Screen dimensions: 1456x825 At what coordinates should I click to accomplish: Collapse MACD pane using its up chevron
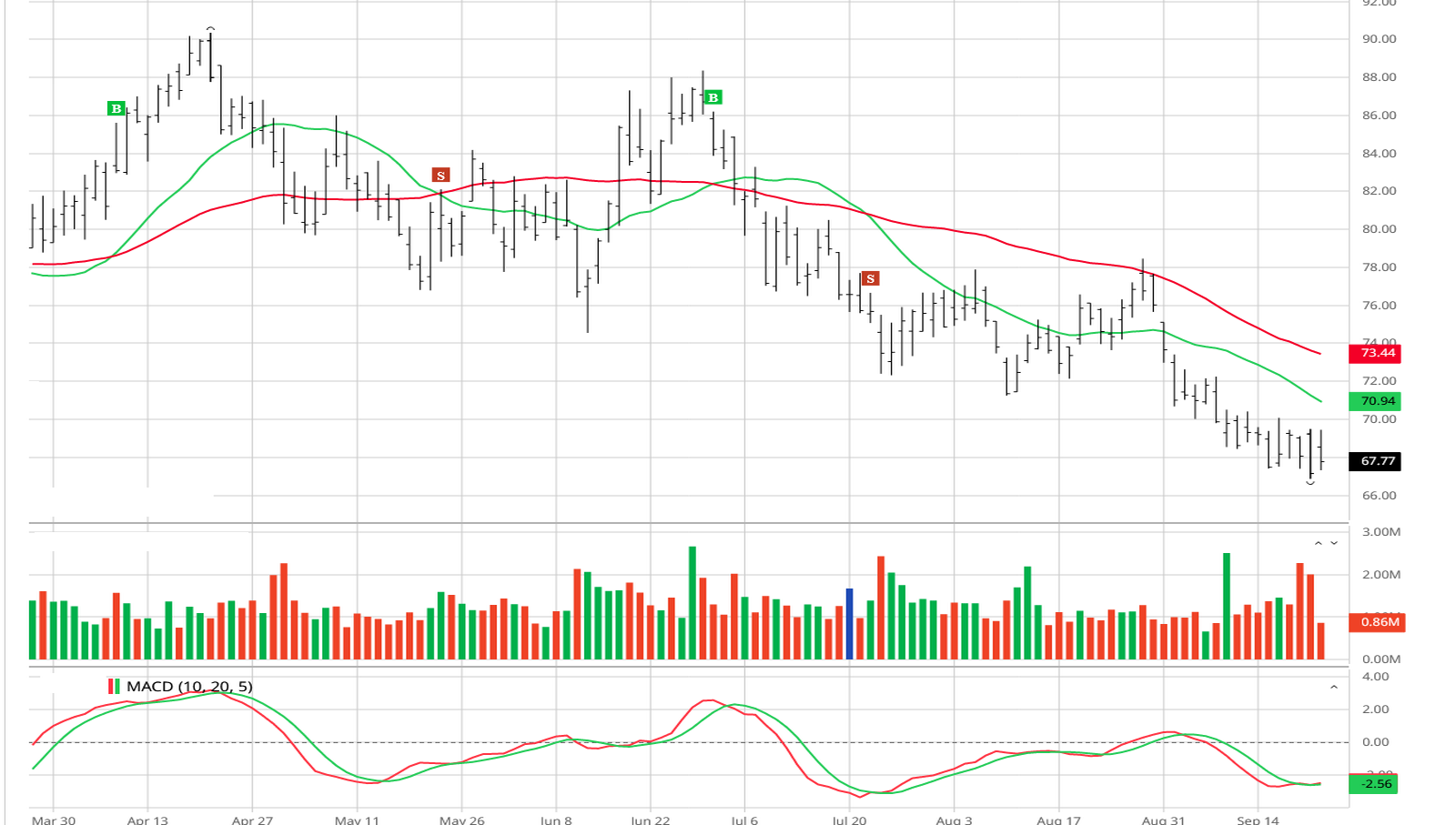point(1334,687)
